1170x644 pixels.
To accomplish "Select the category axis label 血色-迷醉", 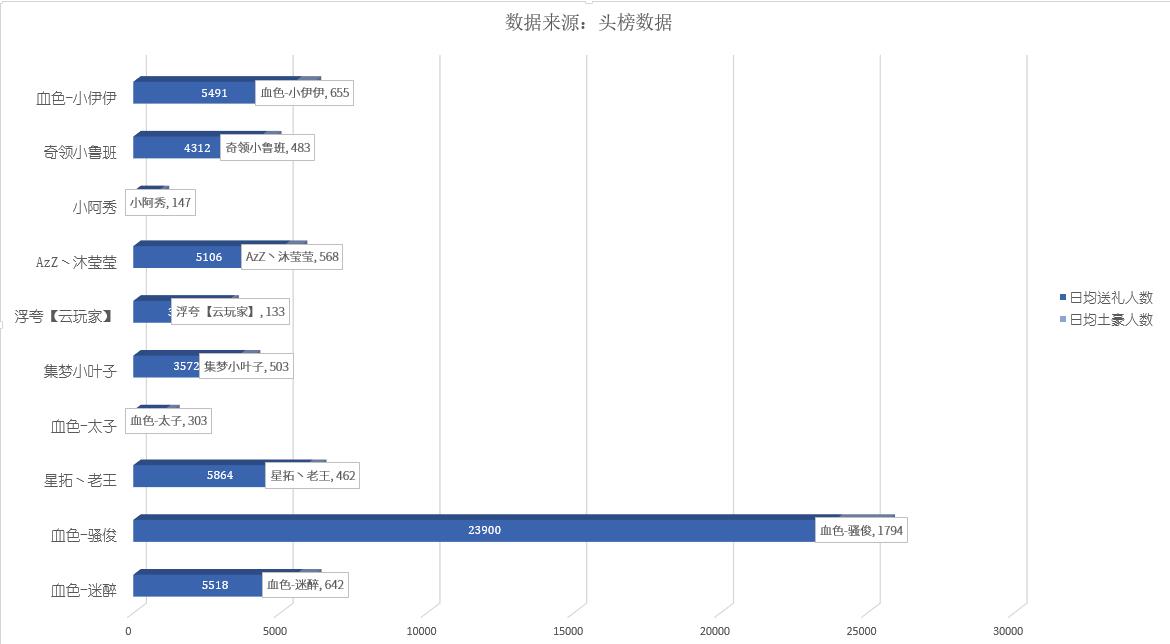I will (84, 590).
